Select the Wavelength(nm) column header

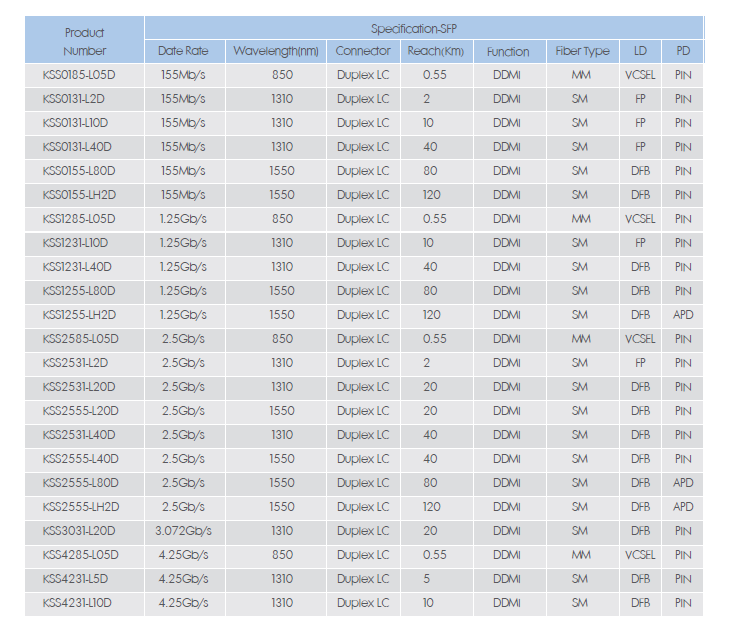coord(275,51)
